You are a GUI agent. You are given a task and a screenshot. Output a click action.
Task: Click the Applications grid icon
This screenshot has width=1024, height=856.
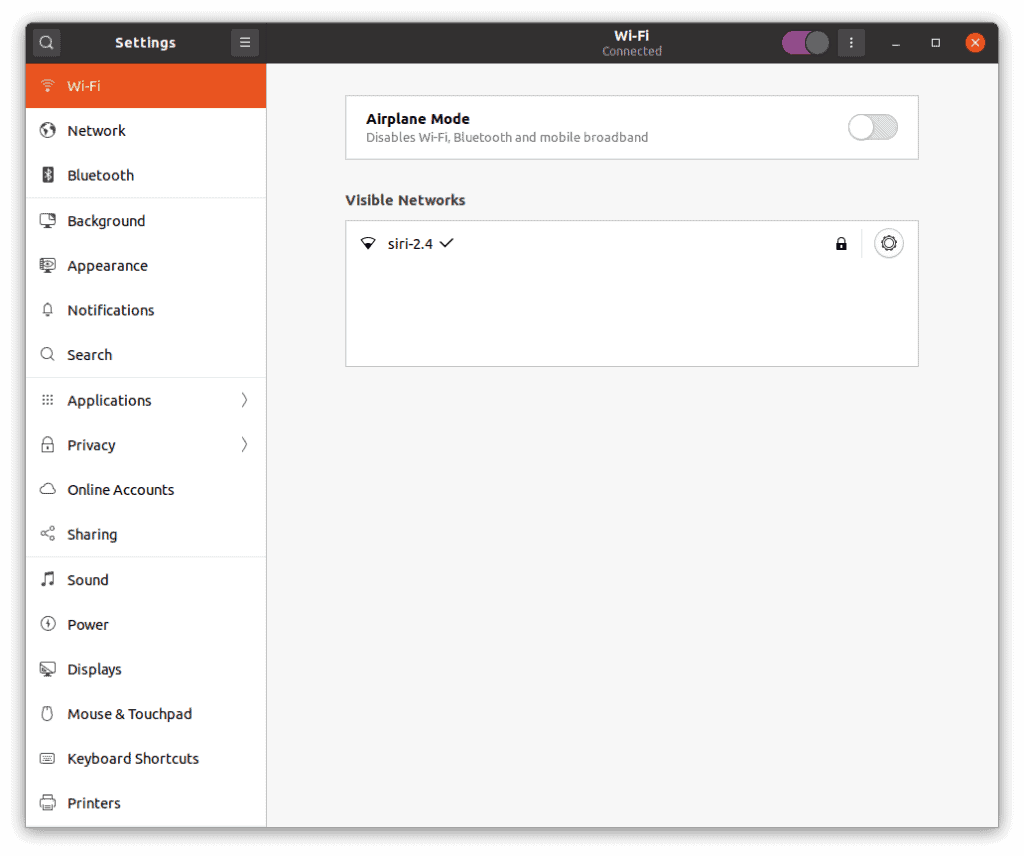click(x=47, y=400)
